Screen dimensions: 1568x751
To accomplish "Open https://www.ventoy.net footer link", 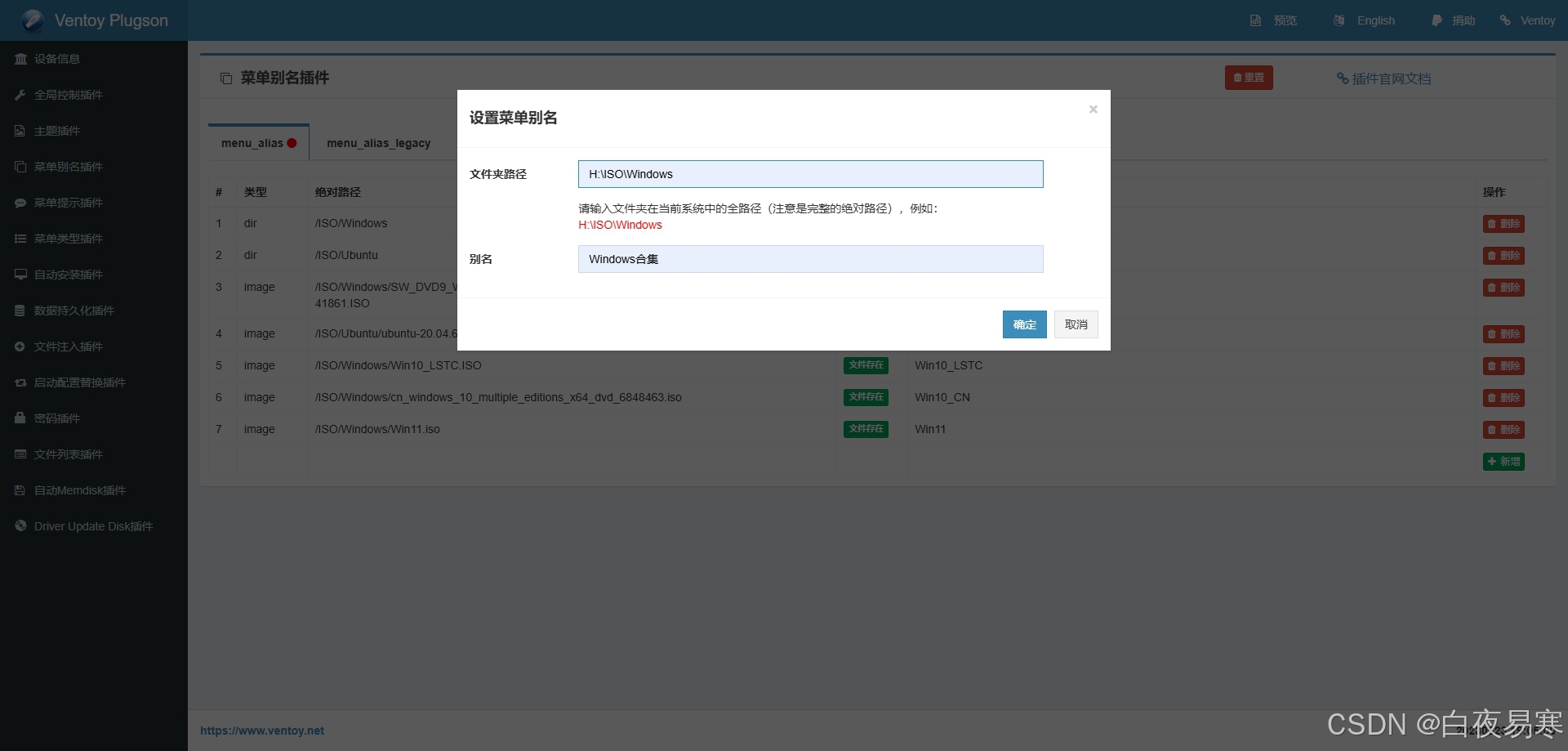I will 262,731.
